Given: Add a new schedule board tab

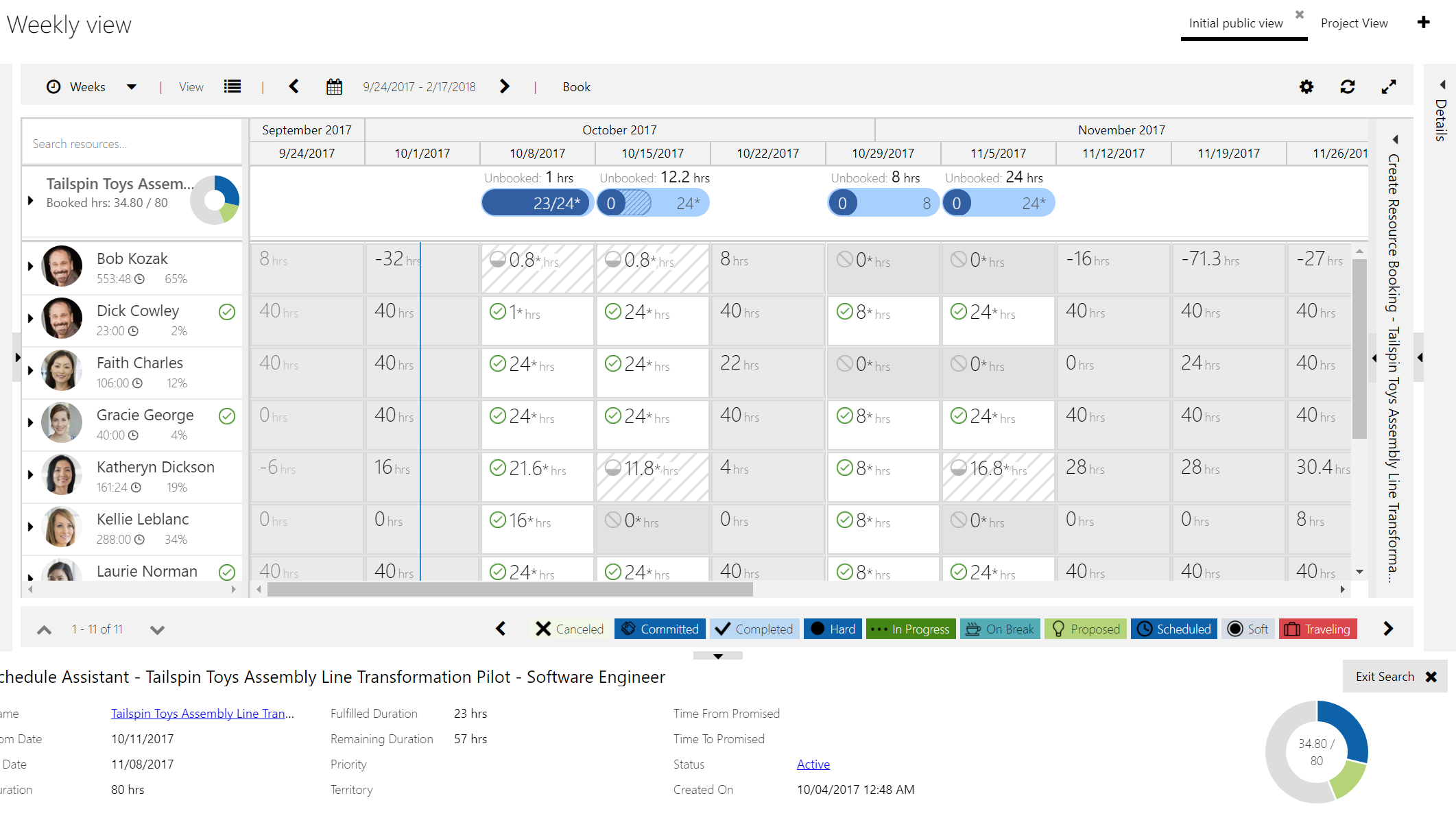Looking at the screenshot, I should pyautogui.click(x=1424, y=23).
